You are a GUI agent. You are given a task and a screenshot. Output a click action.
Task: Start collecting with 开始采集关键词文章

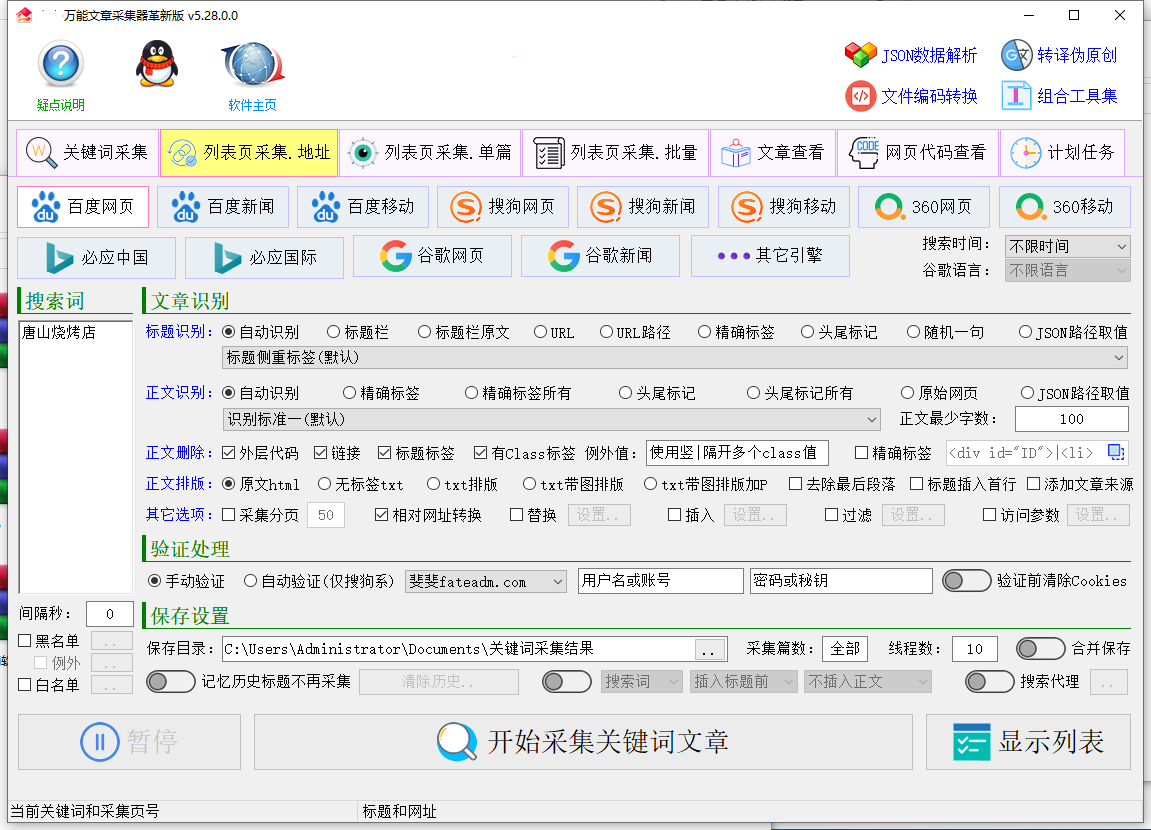pos(584,742)
